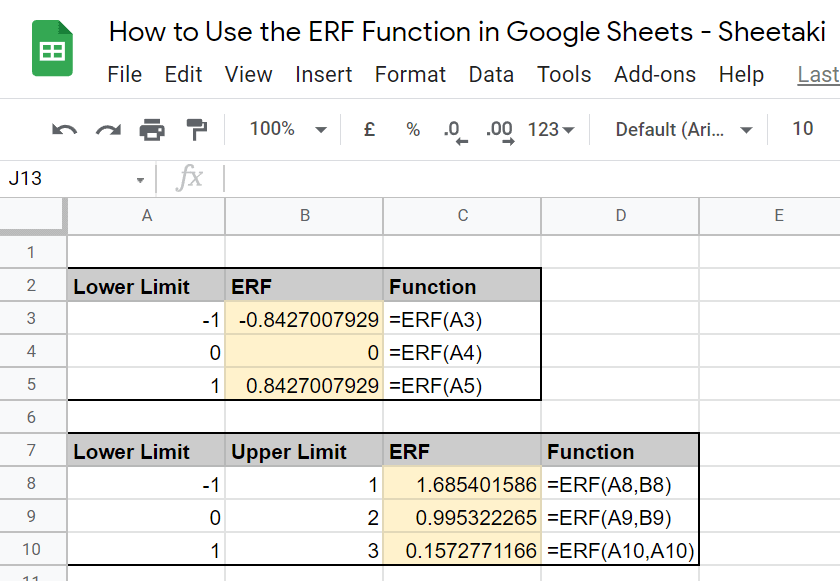This screenshot has width=840, height=581.
Task: Open the name box dropdown arrow
Action: [140, 180]
